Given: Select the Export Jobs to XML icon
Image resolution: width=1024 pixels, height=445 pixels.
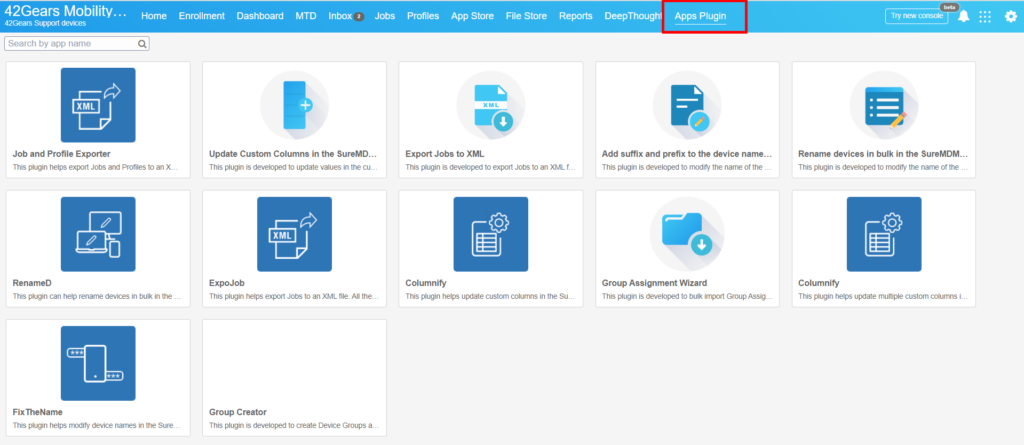Looking at the screenshot, I should pos(491,105).
